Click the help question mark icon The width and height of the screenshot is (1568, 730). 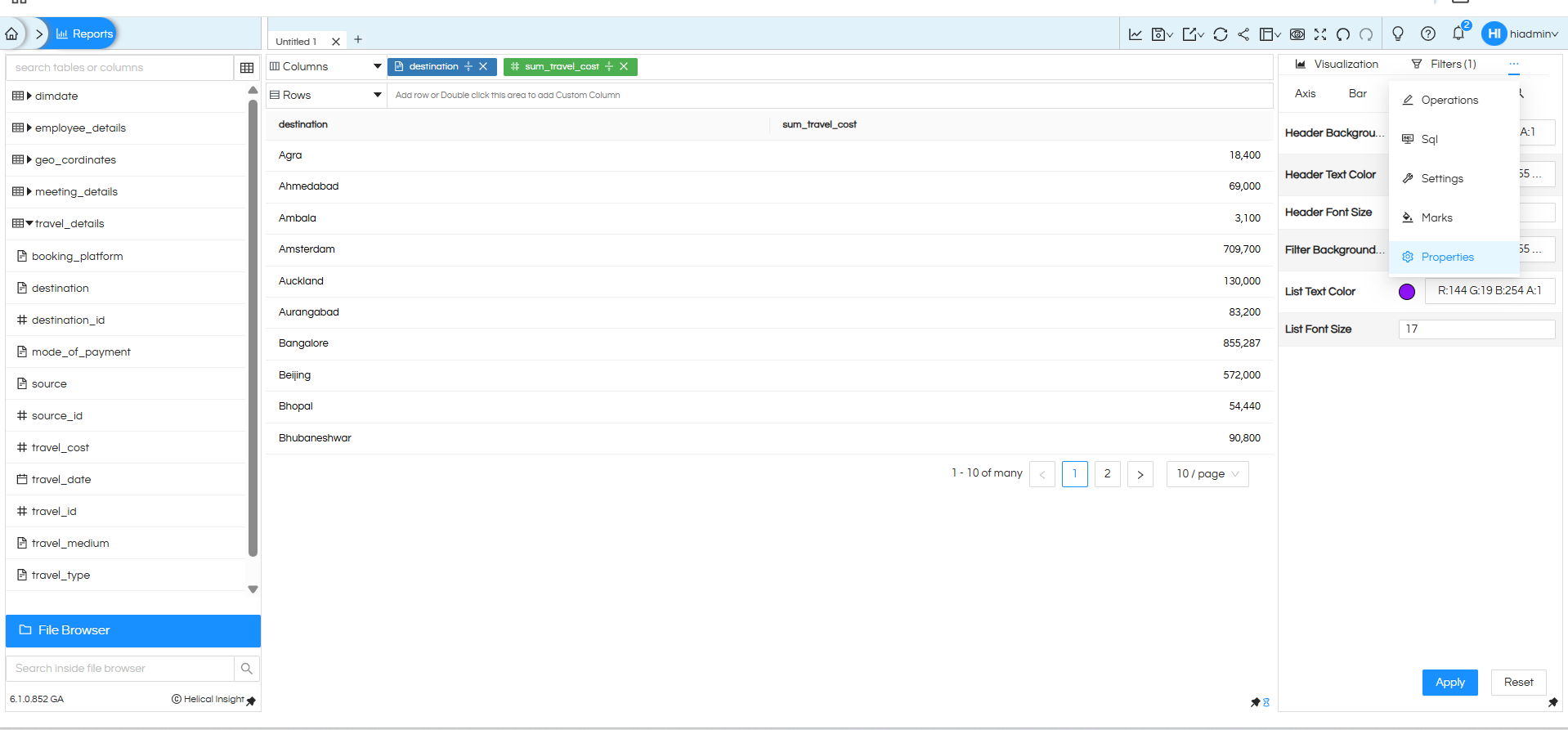pyautogui.click(x=1427, y=34)
